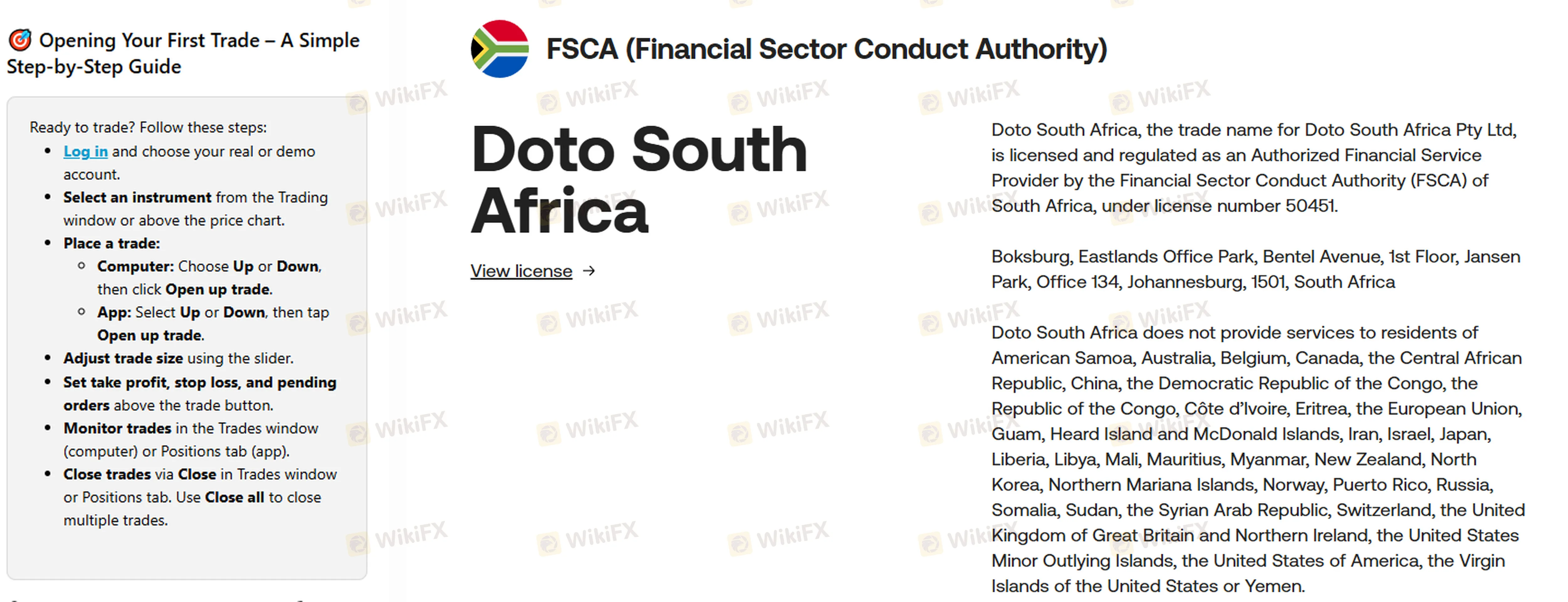1568x602 pixels.
Task: Click the restricted countries paragraph
Action: (1258, 459)
